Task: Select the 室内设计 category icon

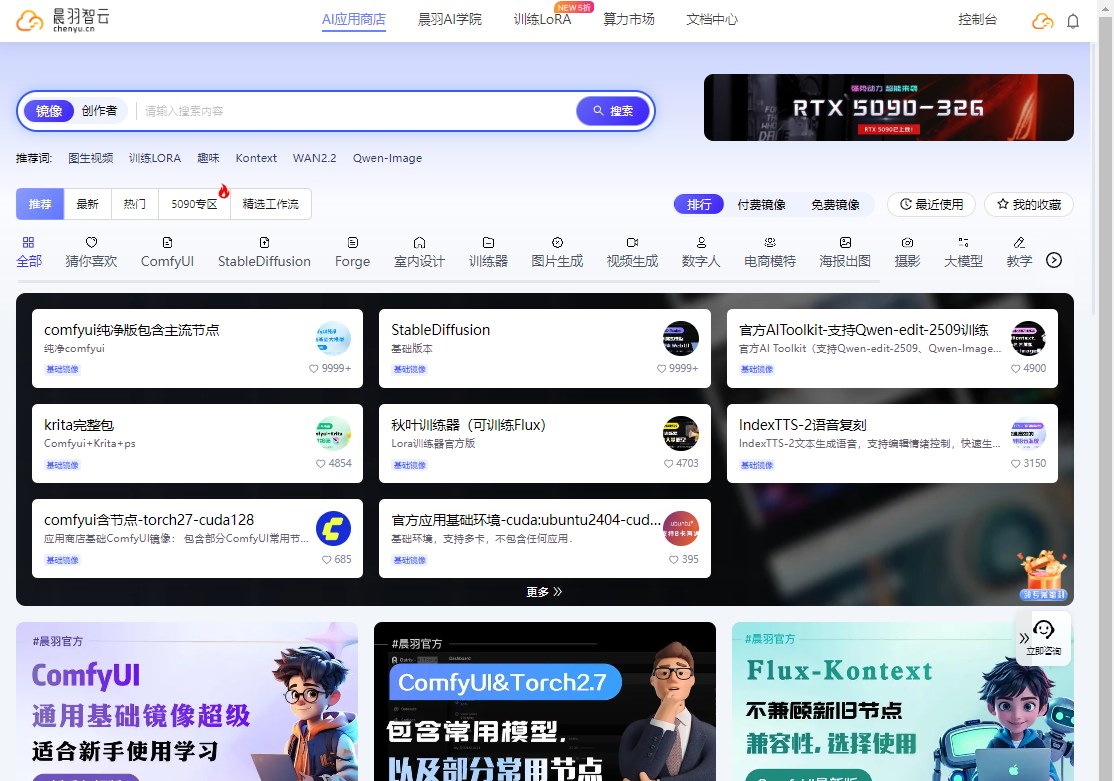Action: click(x=419, y=242)
